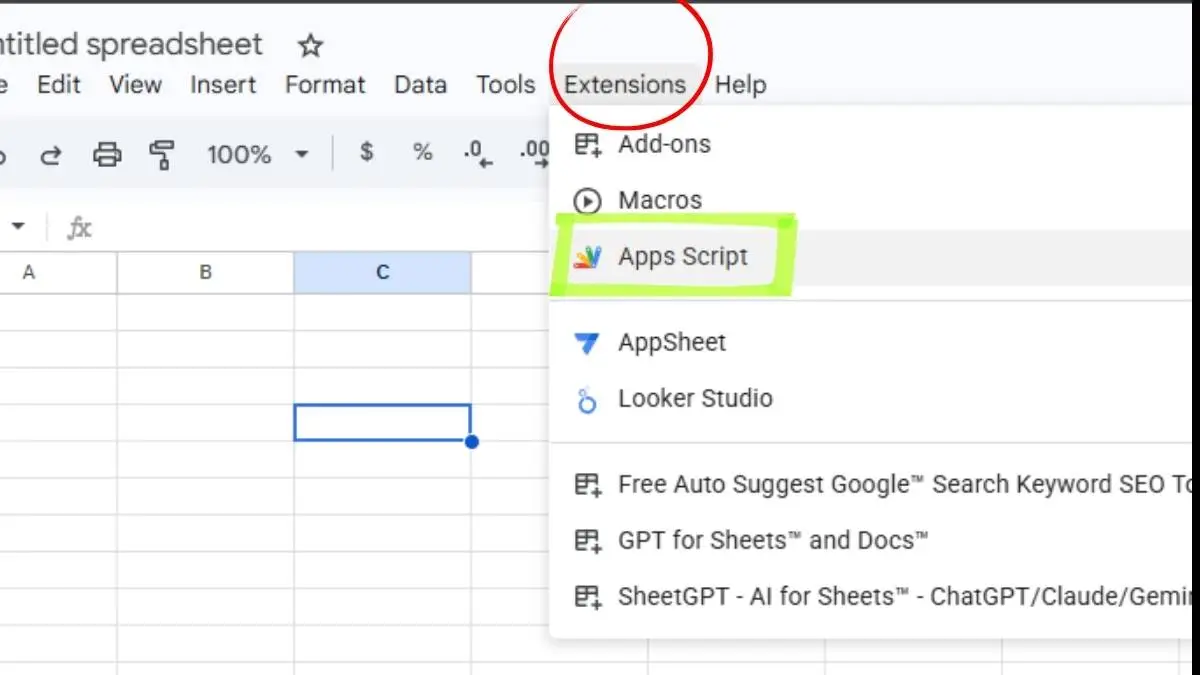The width and height of the screenshot is (1200, 675).
Task: Select the paint format roller icon
Action: point(161,154)
